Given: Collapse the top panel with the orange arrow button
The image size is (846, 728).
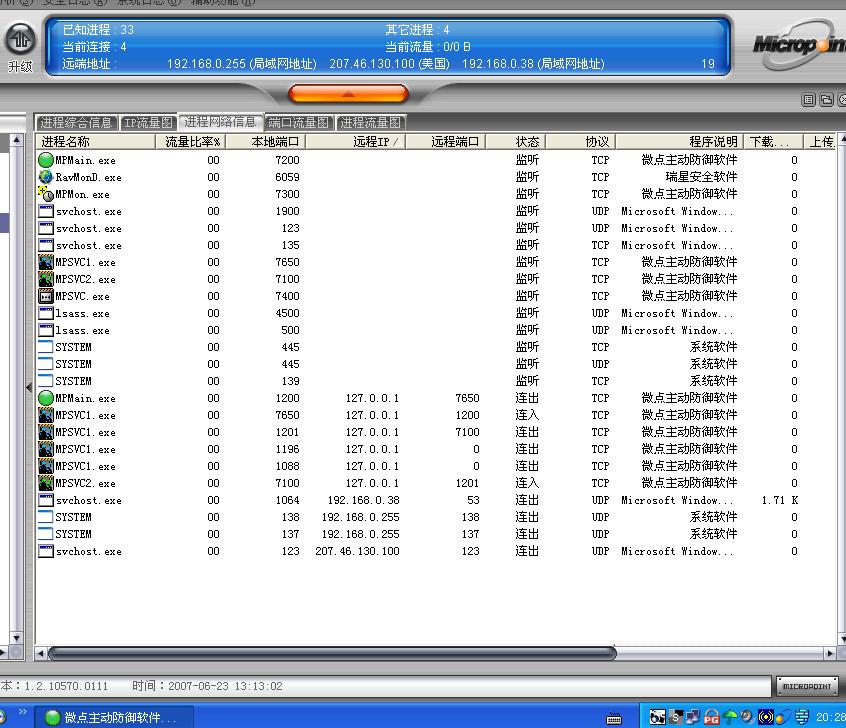Looking at the screenshot, I should tap(349, 93).
